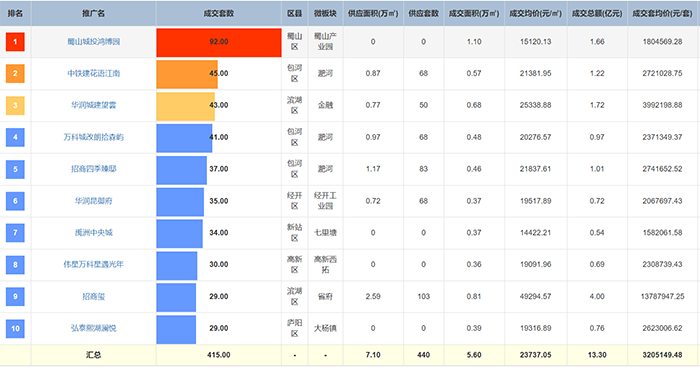
Task: Open 华润城建望云 project link
Action: 94,105
